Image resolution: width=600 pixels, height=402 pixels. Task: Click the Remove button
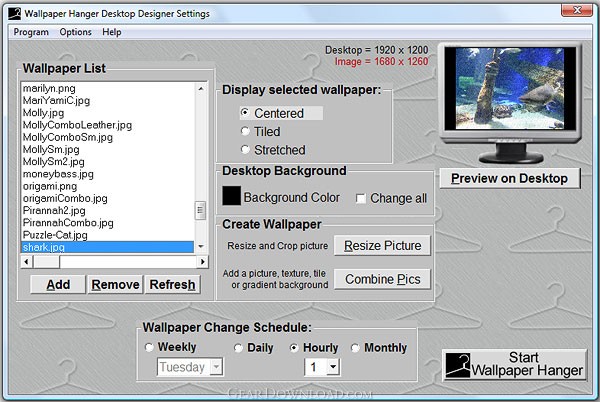[115, 285]
